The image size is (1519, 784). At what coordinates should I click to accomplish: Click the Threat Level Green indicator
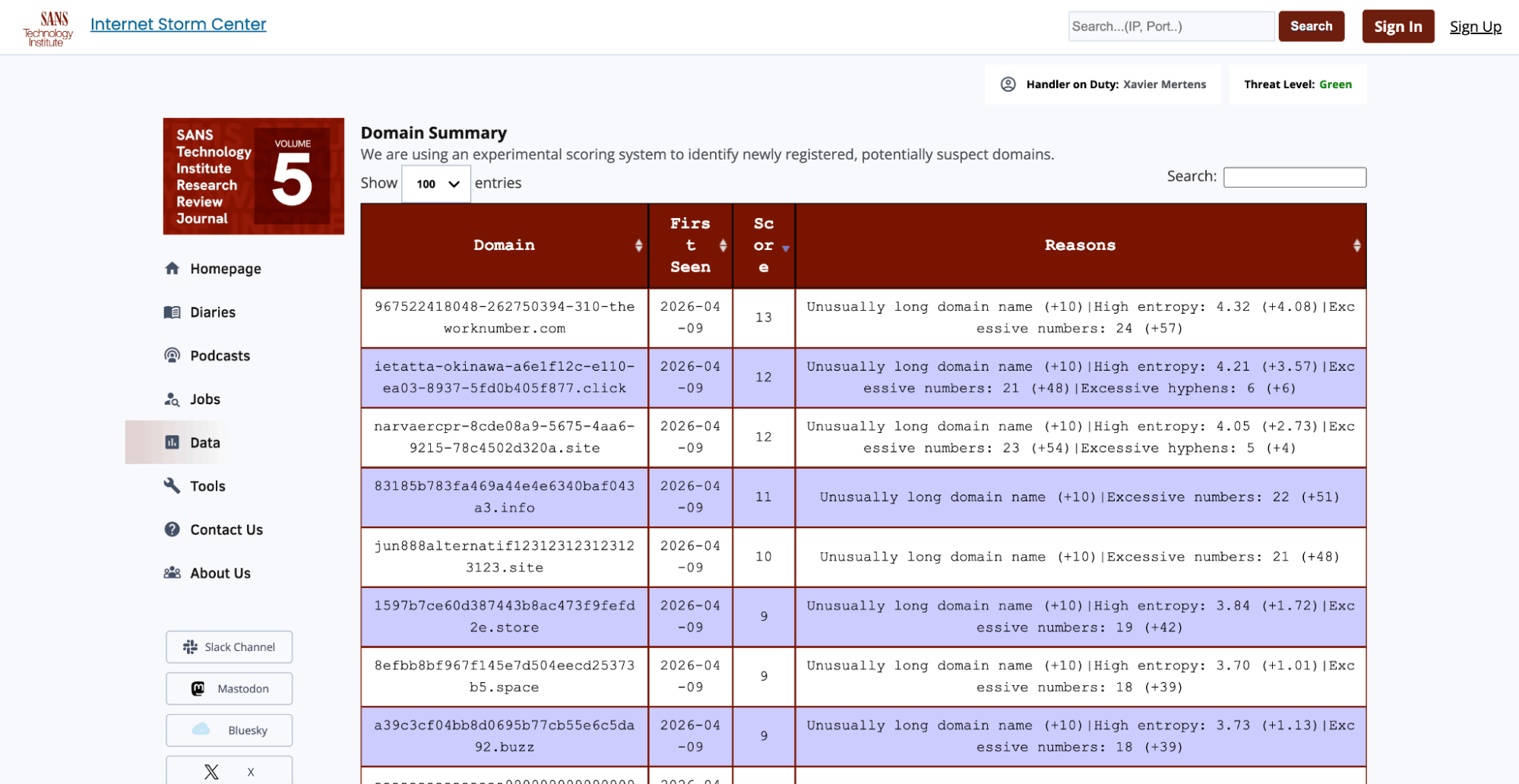tap(1298, 84)
